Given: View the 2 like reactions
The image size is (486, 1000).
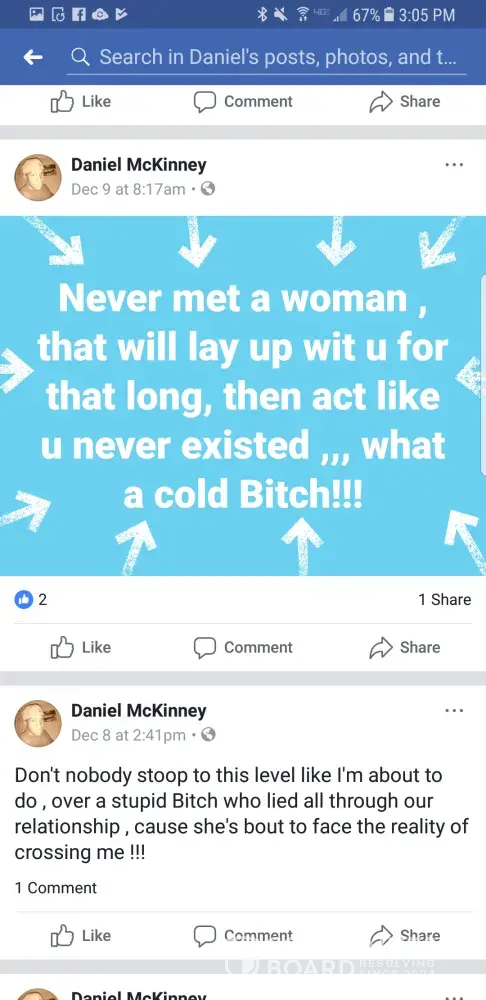Looking at the screenshot, I should (x=31, y=599).
